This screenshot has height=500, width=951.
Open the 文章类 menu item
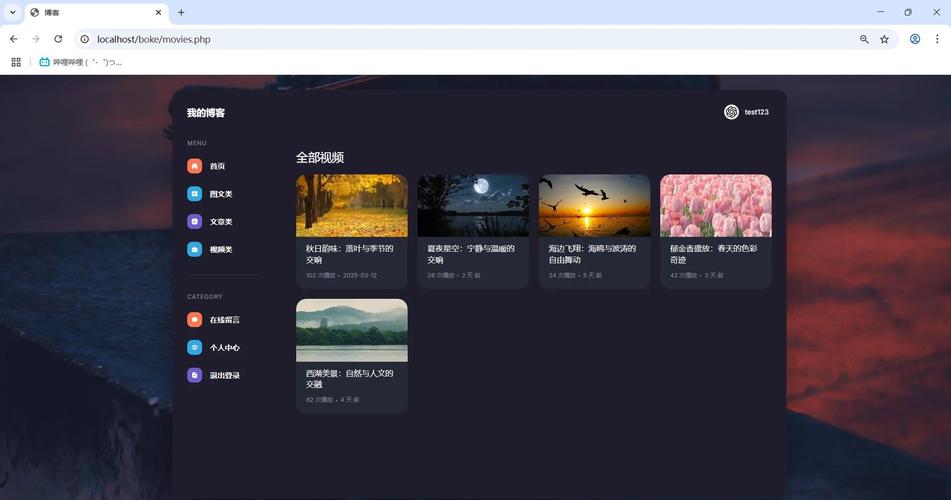point(221,221)
